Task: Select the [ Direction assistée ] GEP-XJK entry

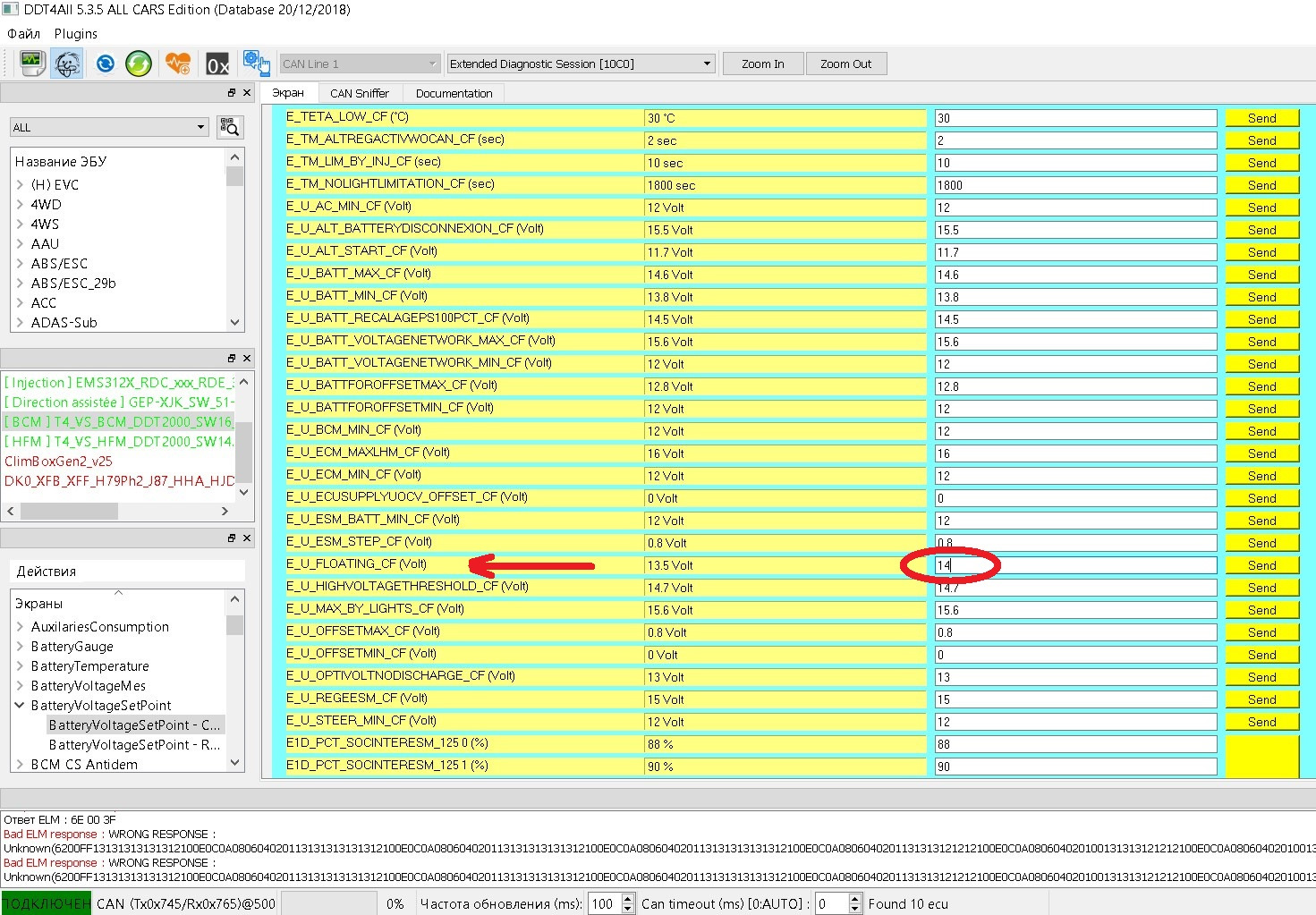Action: 119,402
